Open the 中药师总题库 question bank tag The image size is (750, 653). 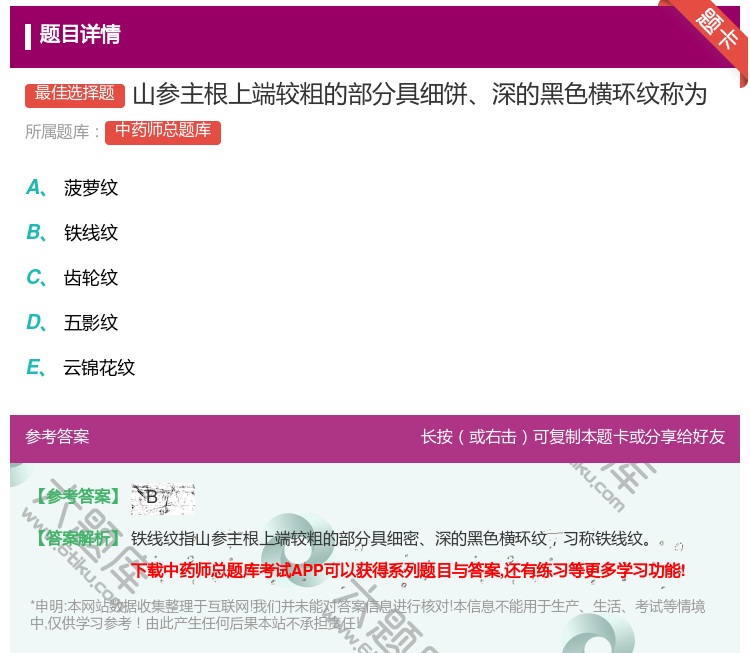163,132
